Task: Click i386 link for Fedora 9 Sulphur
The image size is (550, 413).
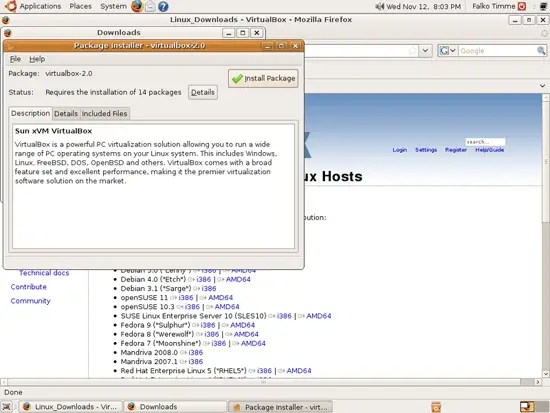Action: [208, 325]
